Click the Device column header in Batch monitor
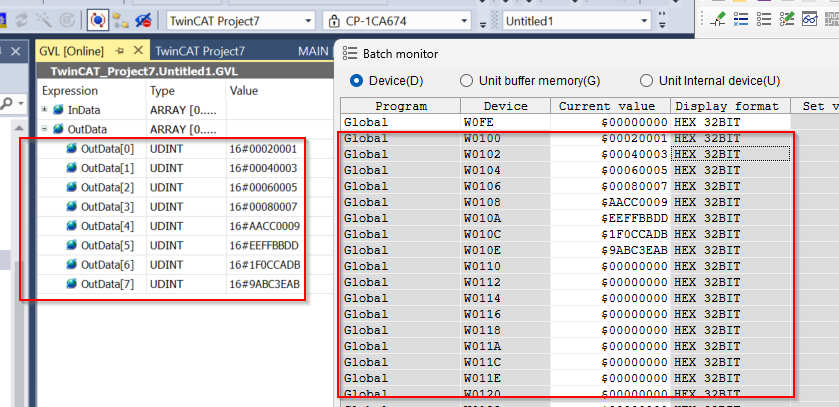 (x=506, y=106)
